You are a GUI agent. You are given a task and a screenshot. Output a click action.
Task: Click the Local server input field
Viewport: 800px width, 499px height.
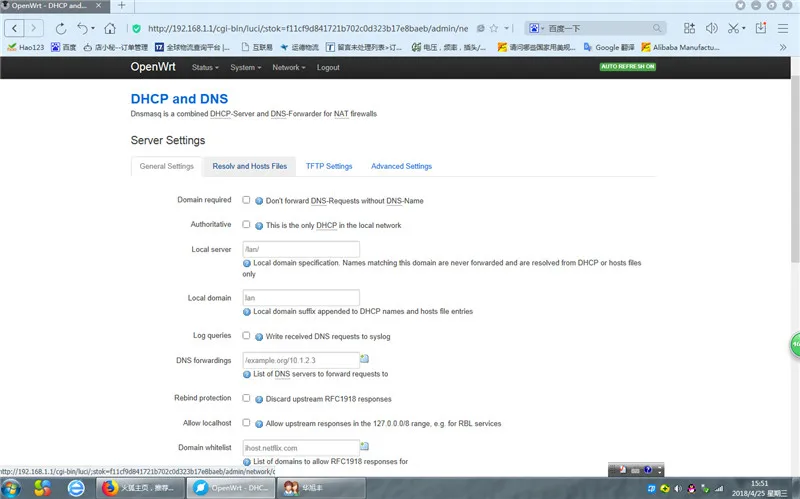(301, 249)
